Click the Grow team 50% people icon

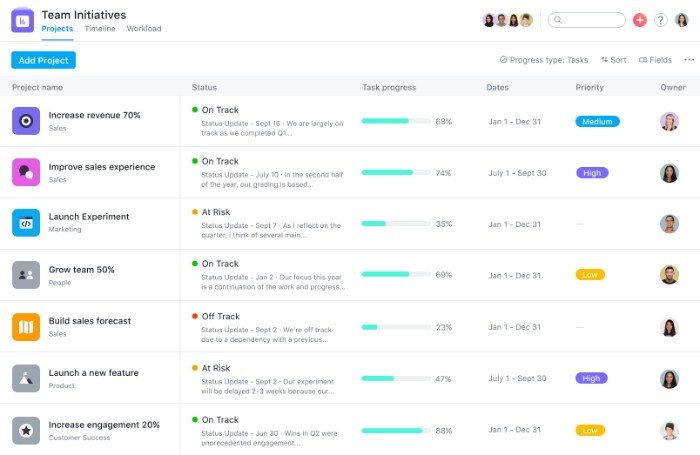pyautogui.click(x=26, y=275)
